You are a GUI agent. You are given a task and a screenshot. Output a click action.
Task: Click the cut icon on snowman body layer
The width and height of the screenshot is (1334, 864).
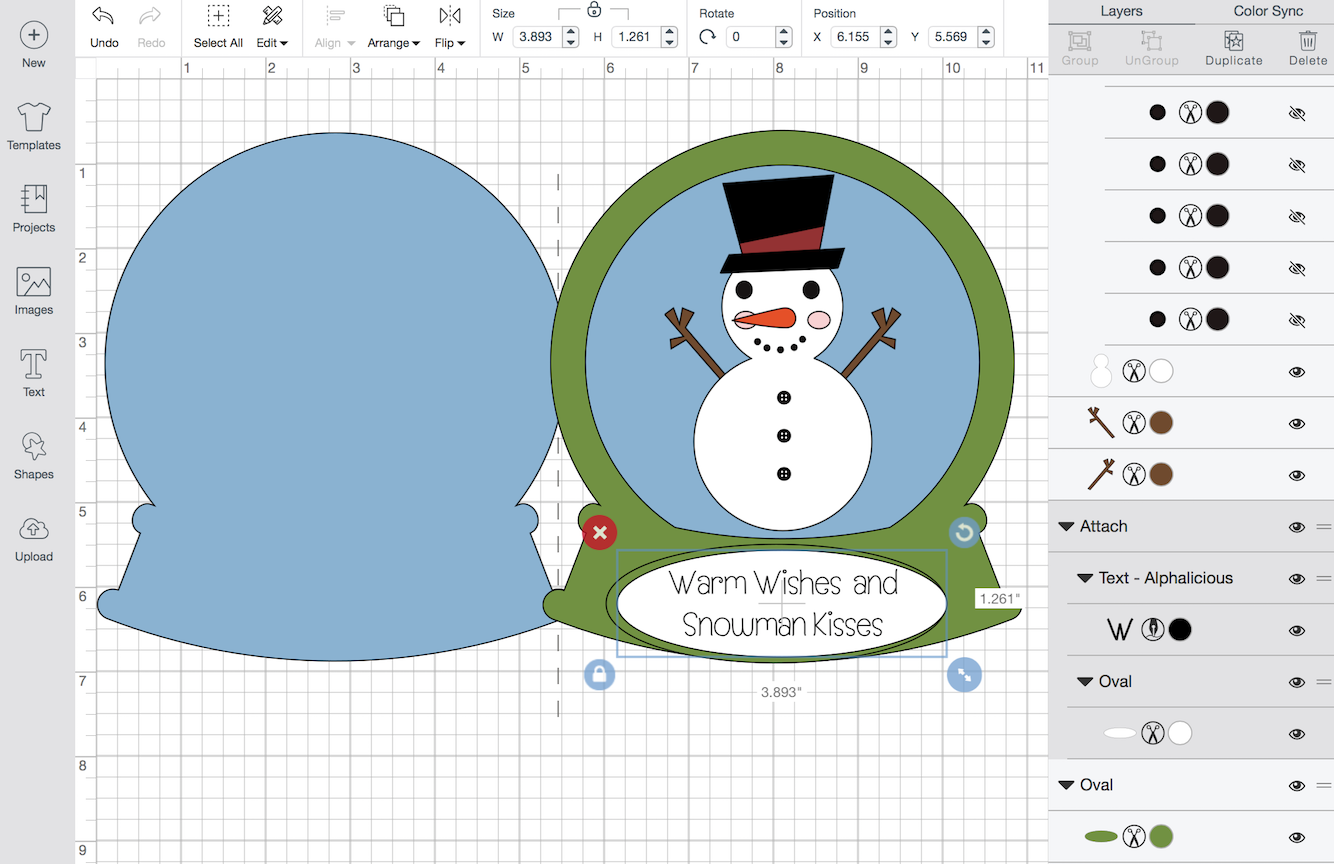[x=1134, y=371]
